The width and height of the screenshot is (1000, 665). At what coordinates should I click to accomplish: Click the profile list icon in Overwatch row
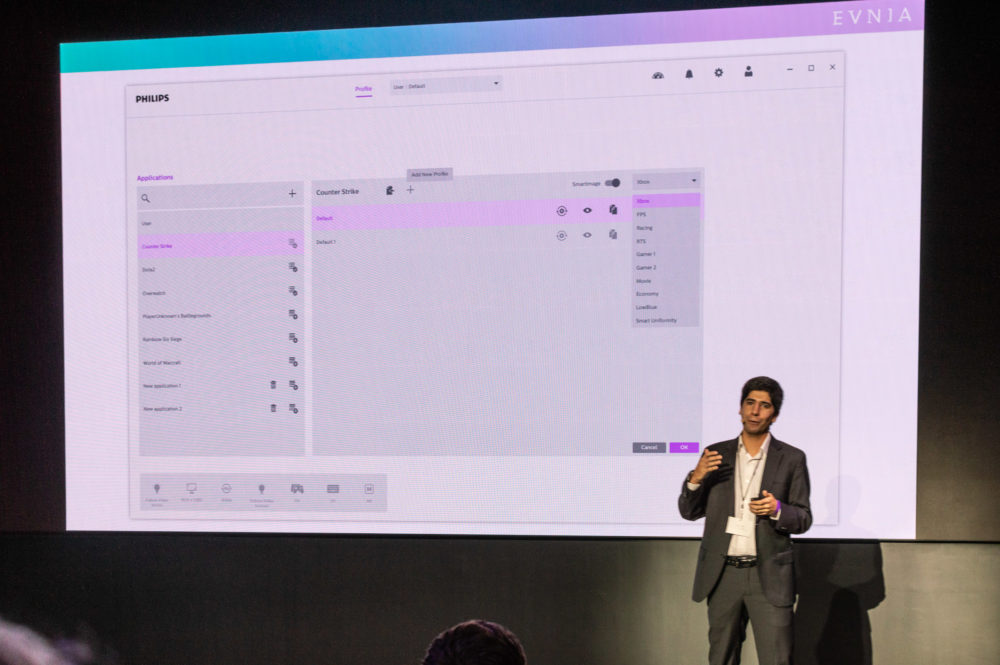293,291
